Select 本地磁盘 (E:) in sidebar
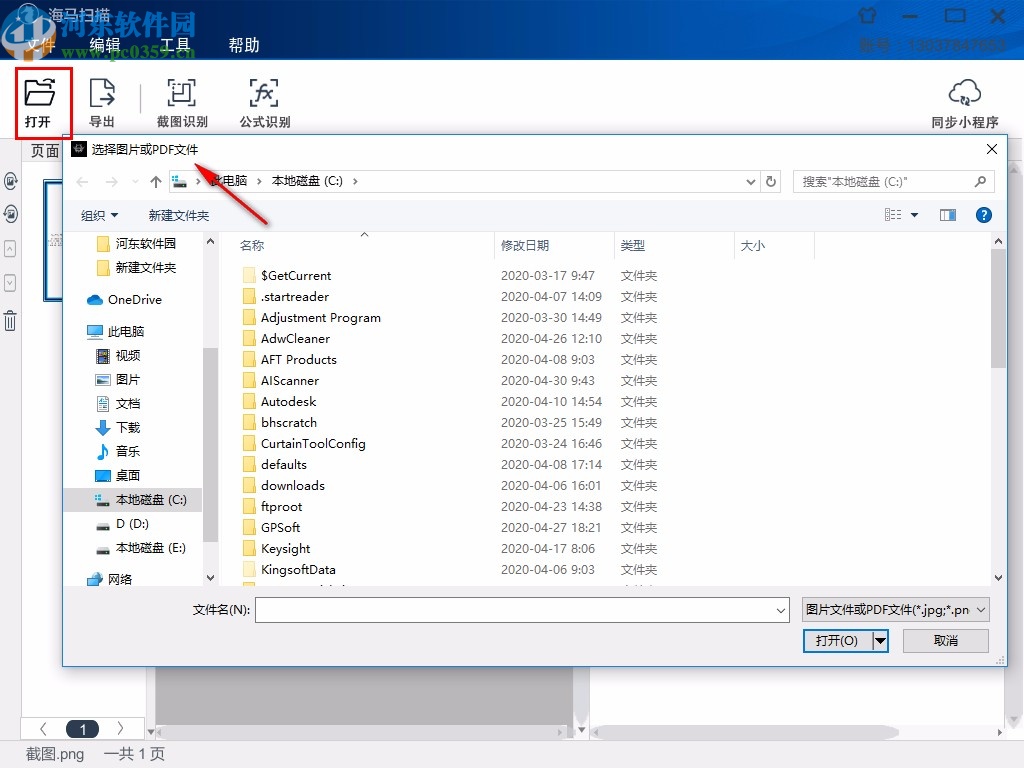Screen dimensions: 1024x768 141,548
